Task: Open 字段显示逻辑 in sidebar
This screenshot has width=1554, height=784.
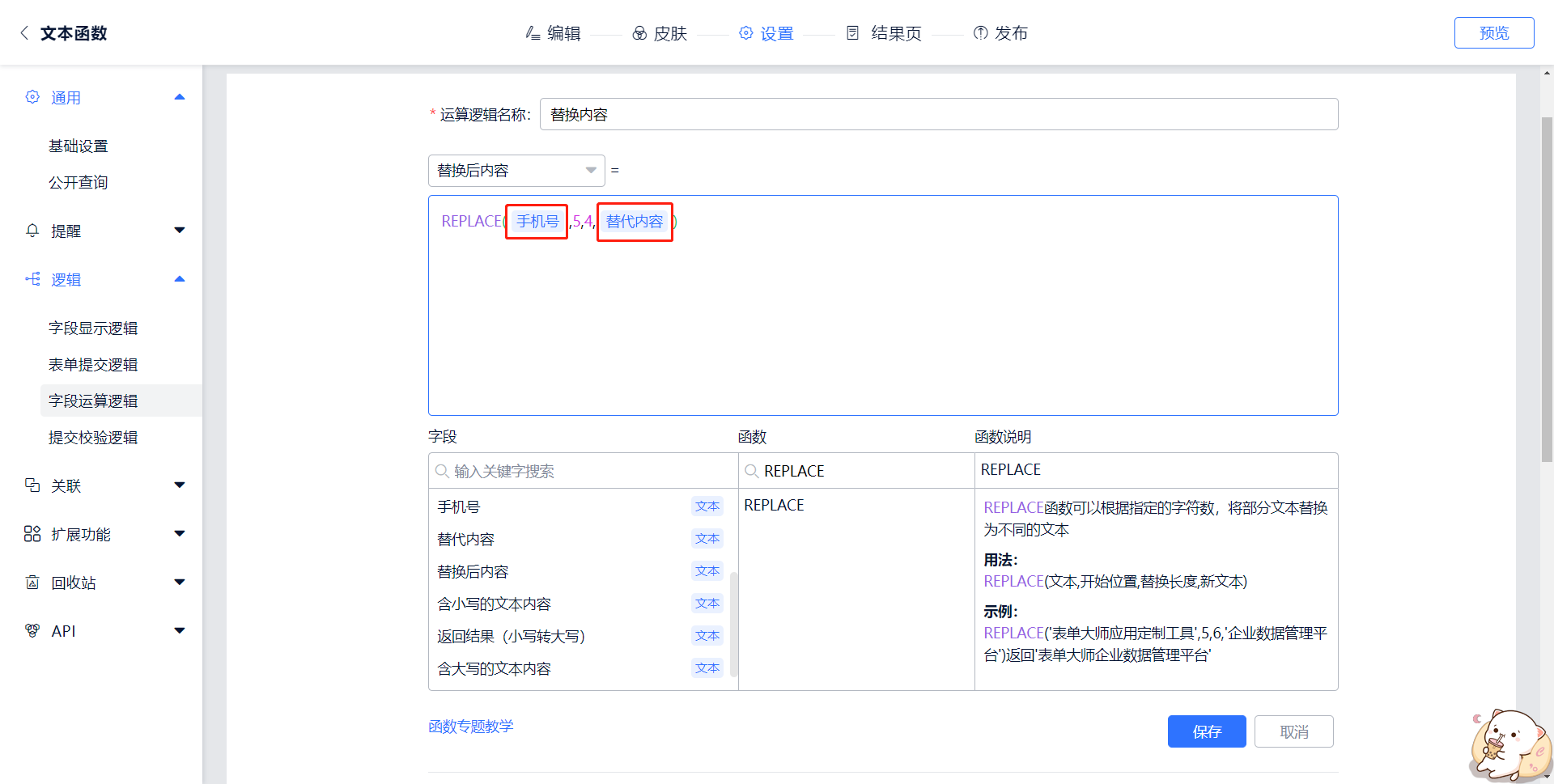Action: (93, 328)
